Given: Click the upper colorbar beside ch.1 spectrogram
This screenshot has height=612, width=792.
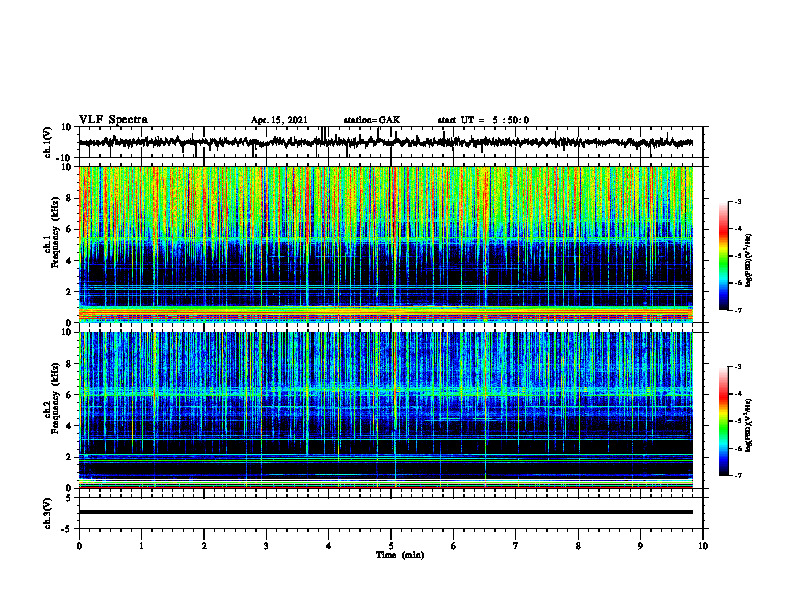Looking at the screenshot, I should [x=724, y=256].
